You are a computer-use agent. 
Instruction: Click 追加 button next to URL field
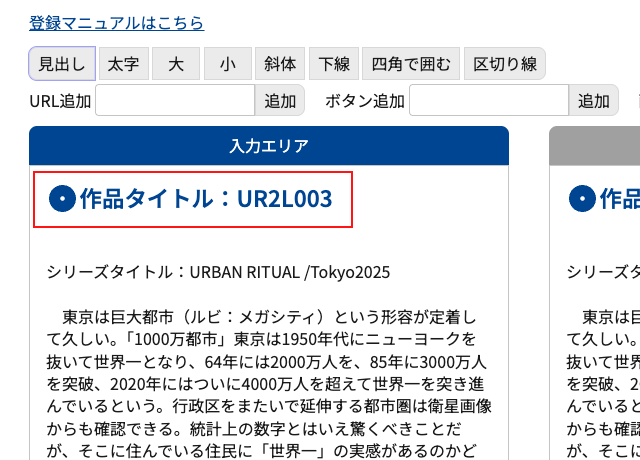click(x=280, y=100)
